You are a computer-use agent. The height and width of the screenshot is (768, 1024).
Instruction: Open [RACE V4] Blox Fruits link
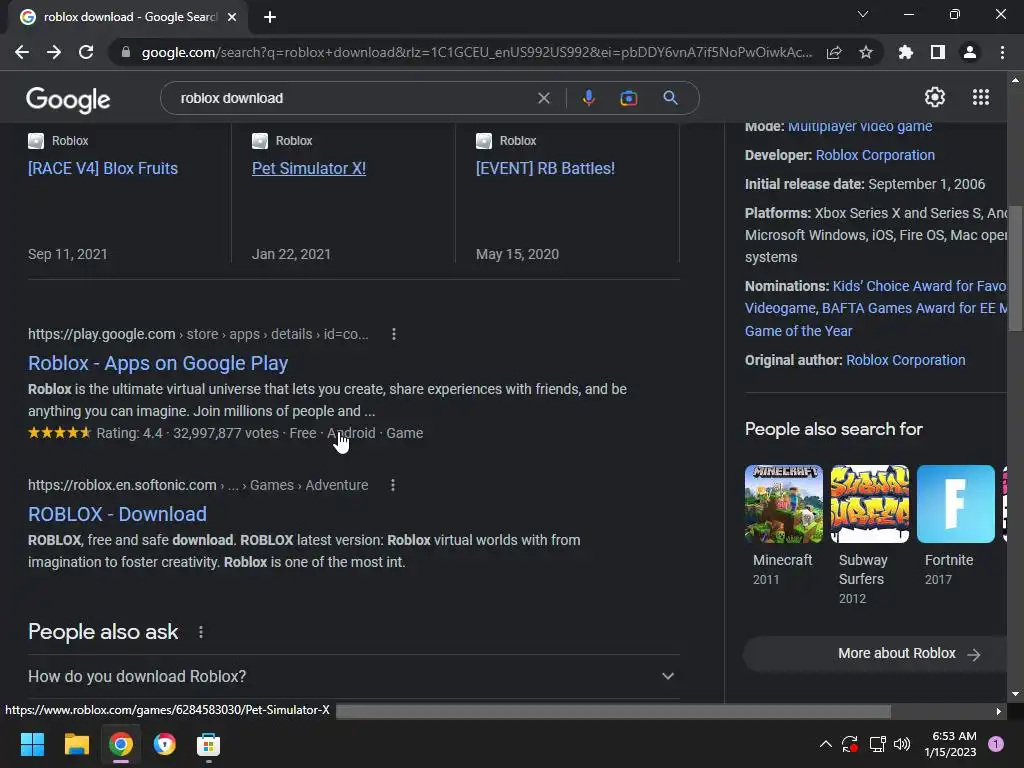tap(103, 168)
